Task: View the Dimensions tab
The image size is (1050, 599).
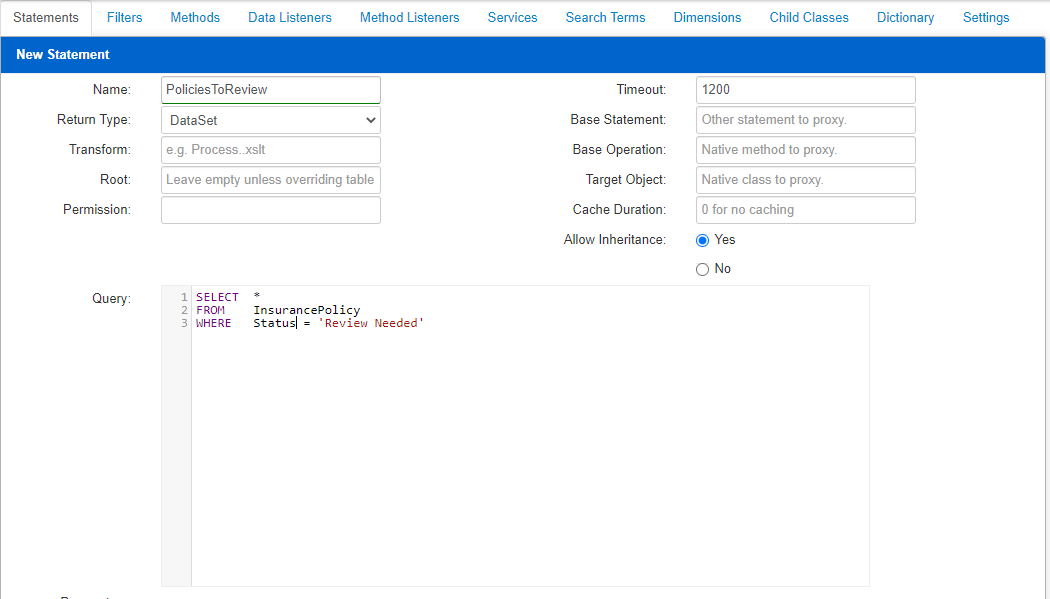Action: (707, 18)
